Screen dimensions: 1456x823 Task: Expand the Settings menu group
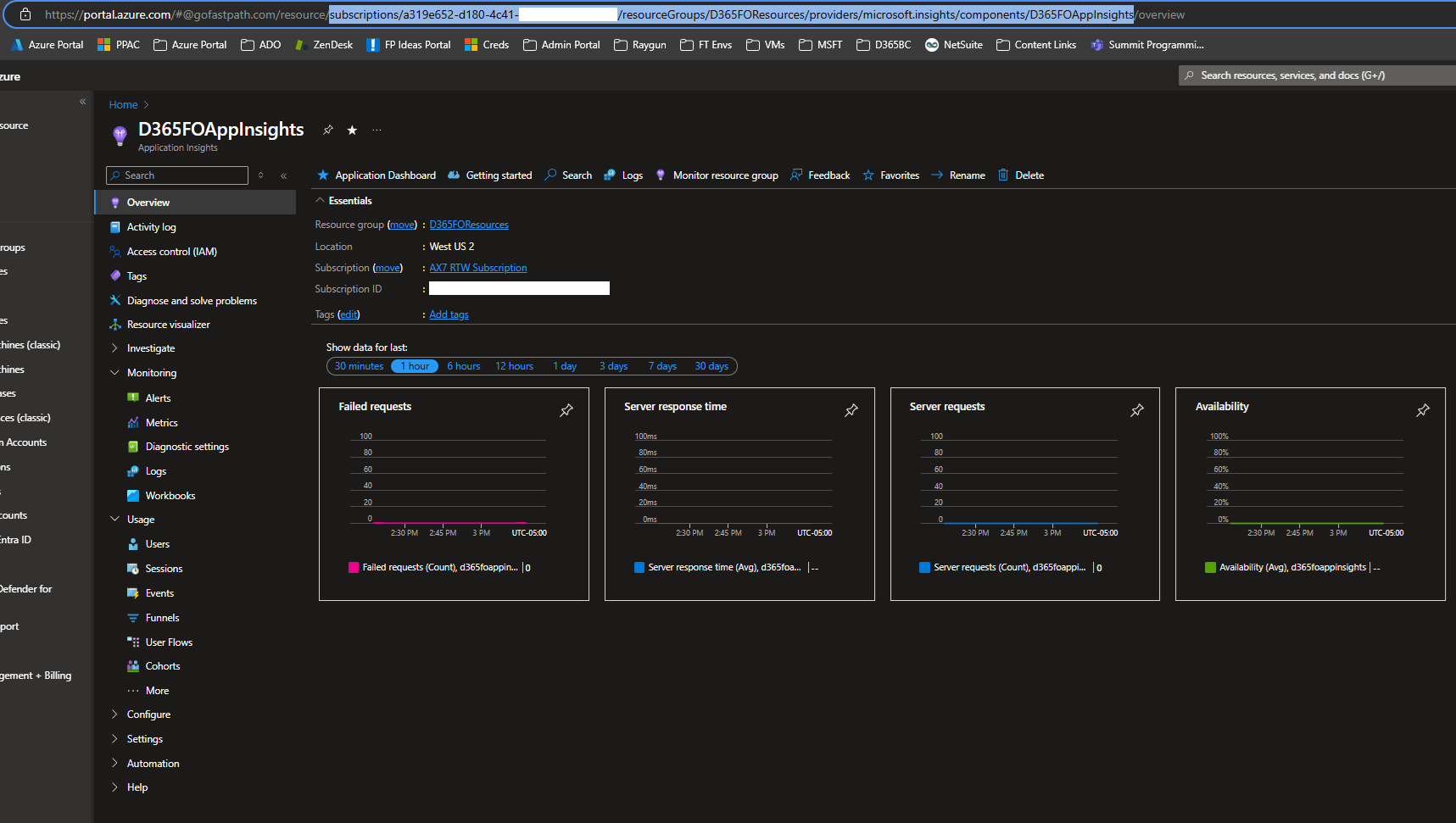(x=114, y=739)
